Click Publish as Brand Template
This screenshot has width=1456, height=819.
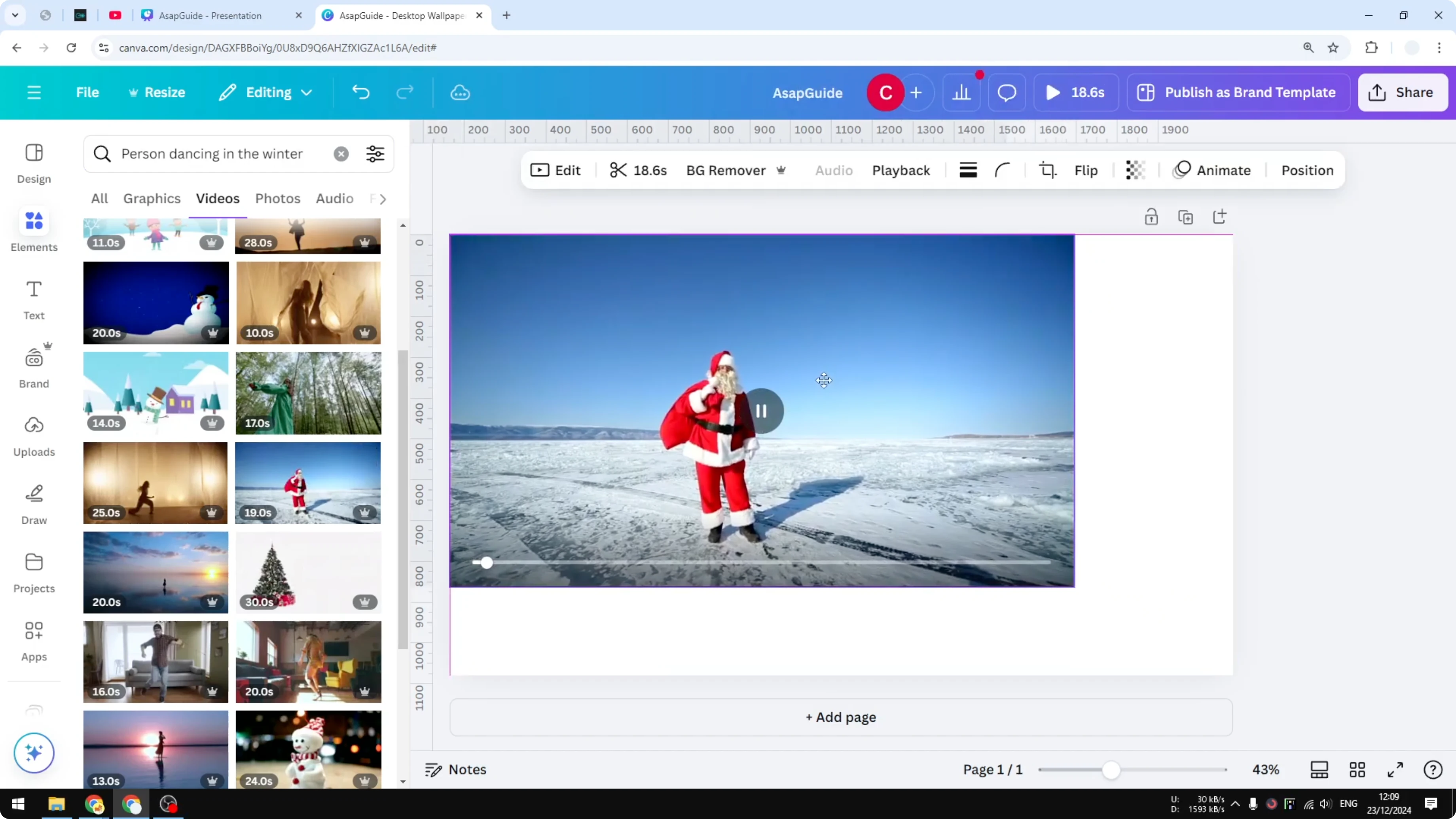click(x=1237, y=92)
